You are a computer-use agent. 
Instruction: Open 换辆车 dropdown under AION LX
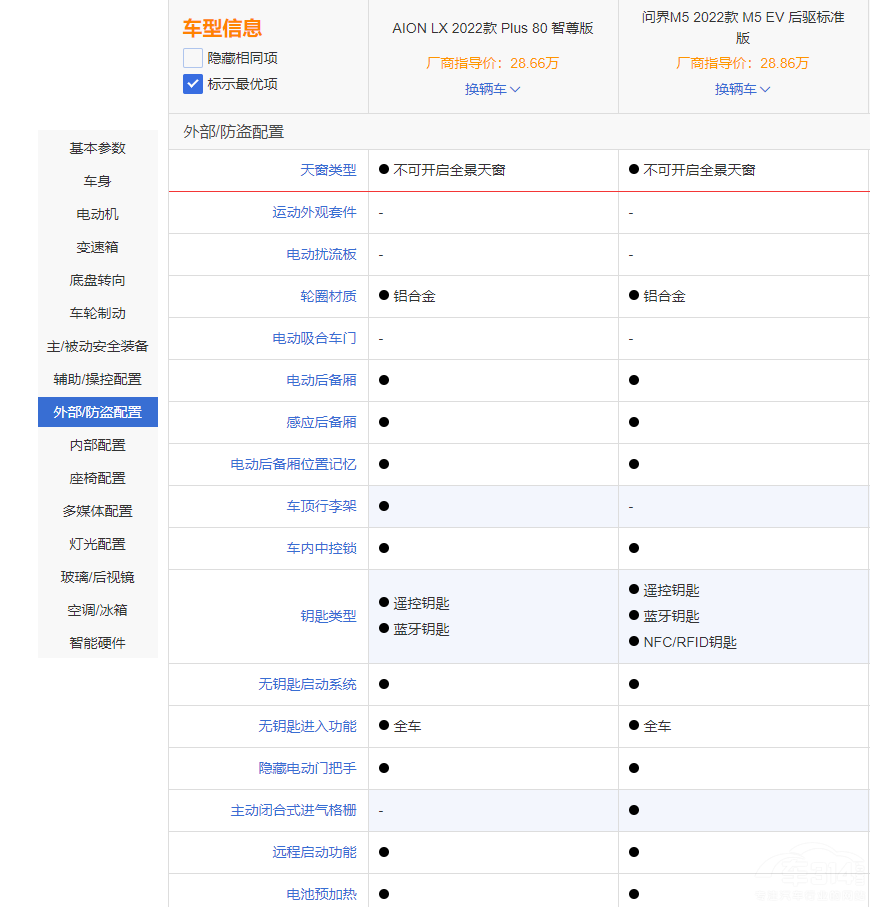(492, 89)
